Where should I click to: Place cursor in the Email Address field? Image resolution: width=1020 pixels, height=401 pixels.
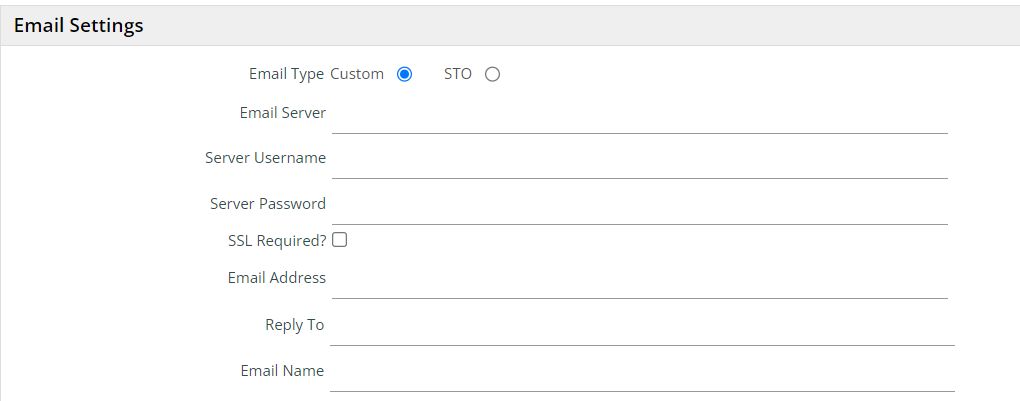point(639,281)
